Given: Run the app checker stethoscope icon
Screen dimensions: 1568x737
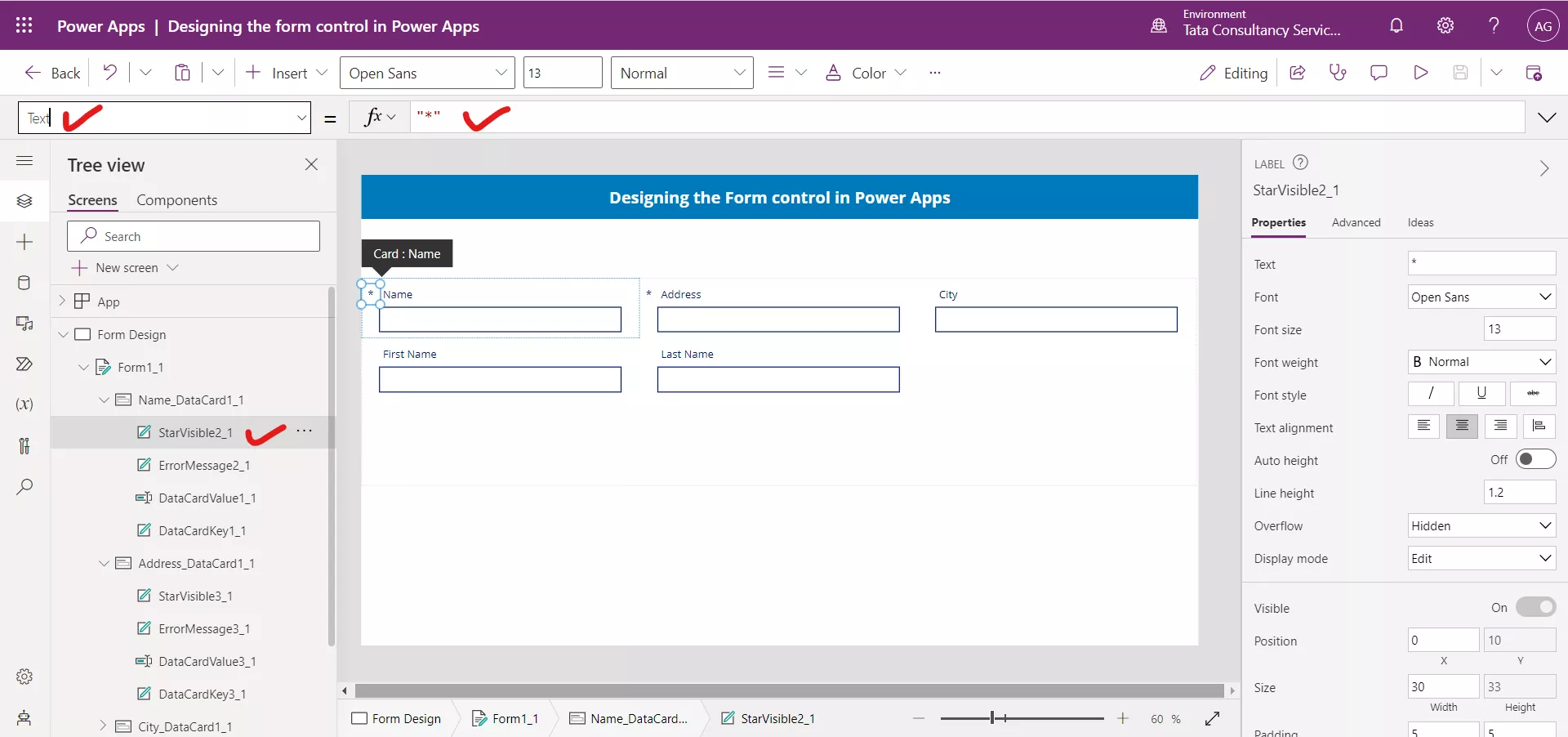Looking at the screenshot, I should [x=1339, y=72].
